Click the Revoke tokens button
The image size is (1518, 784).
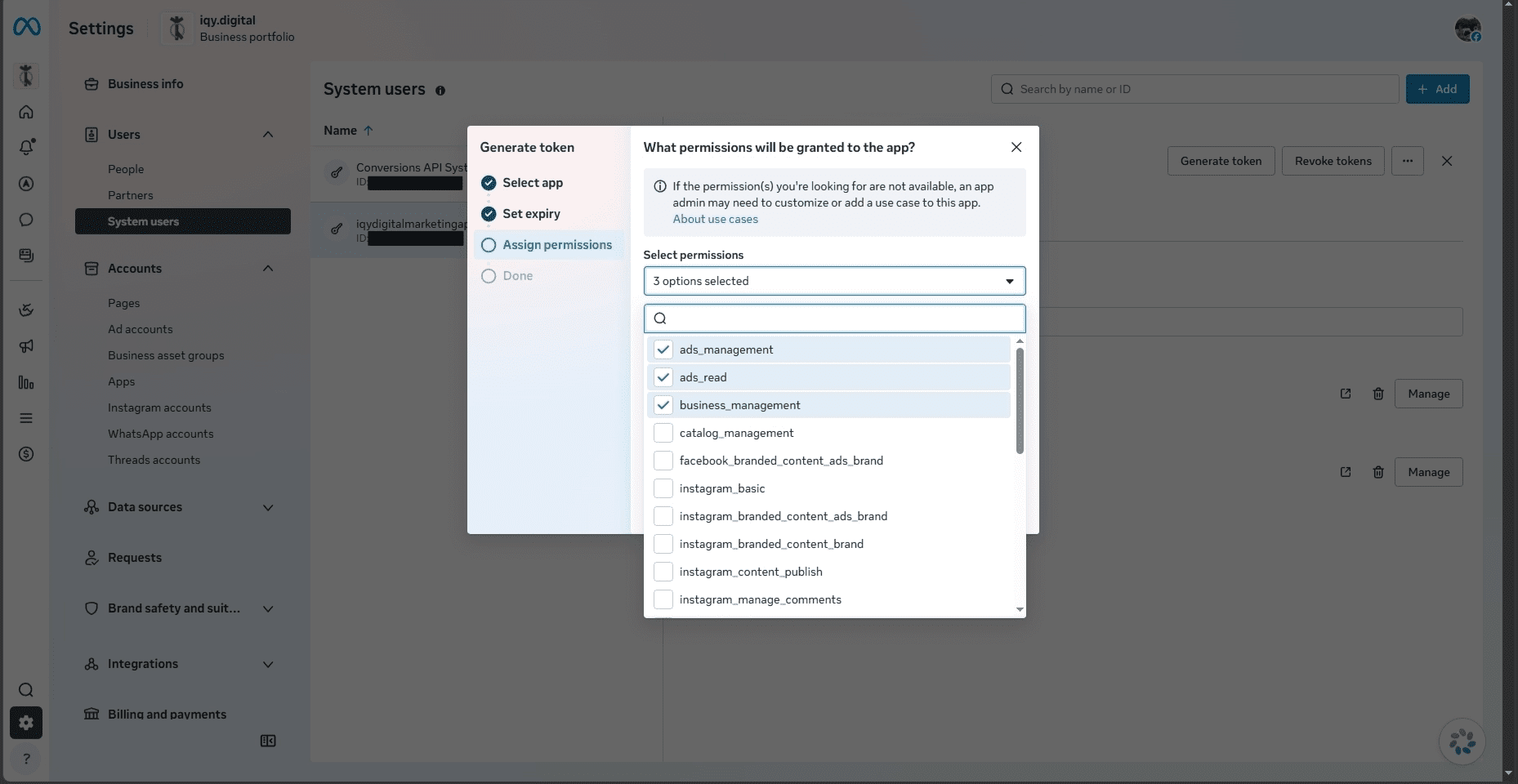(1333, 161)
